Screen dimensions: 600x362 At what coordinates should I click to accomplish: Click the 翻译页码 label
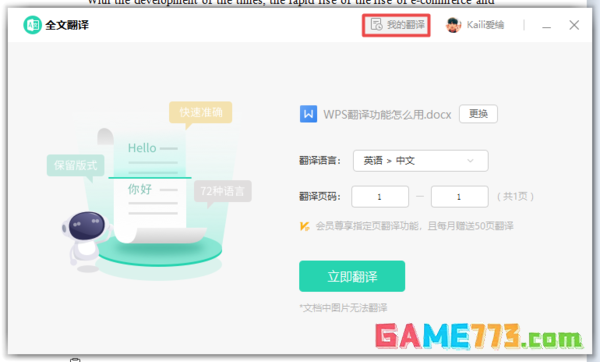[x=320, y=197]
